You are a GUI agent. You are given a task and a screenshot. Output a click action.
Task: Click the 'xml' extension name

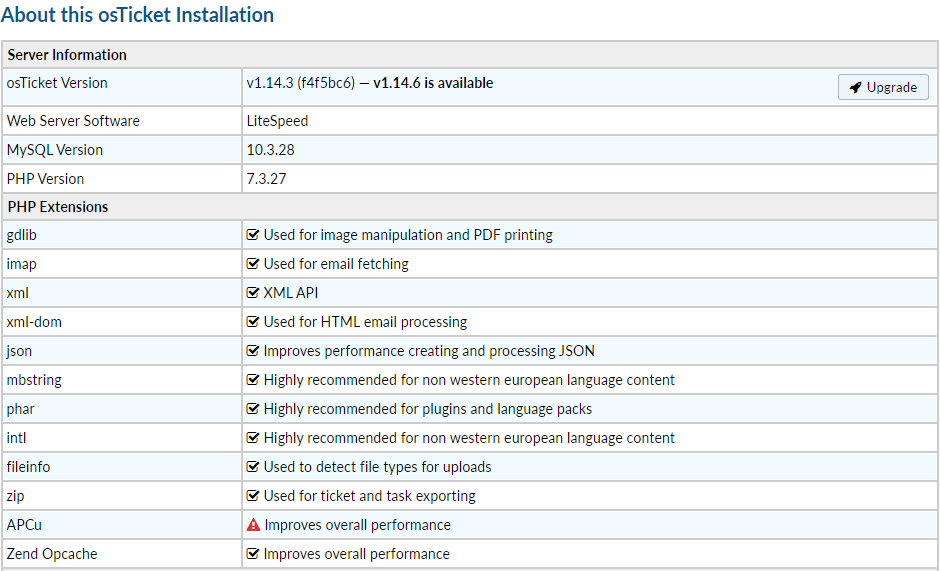17,293
